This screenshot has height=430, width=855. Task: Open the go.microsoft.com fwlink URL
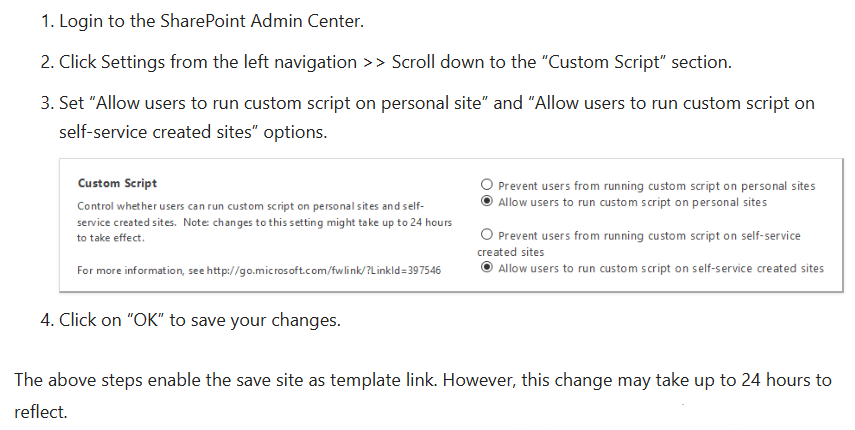click(324, 270)
